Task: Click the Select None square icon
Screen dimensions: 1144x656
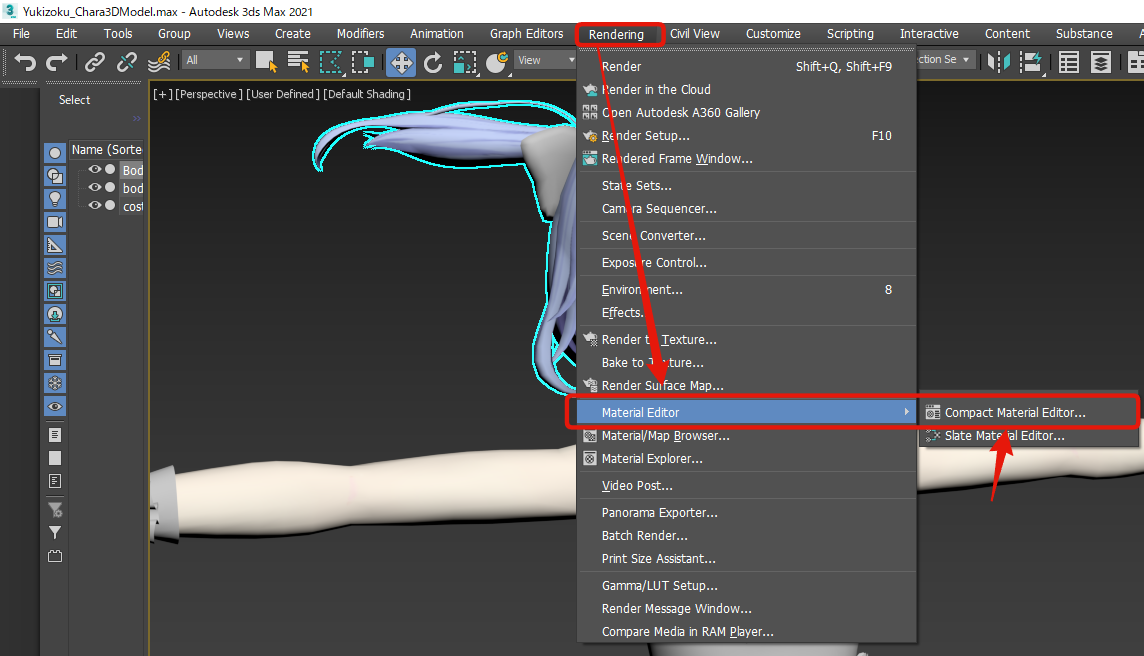Action: coord(55,458)
